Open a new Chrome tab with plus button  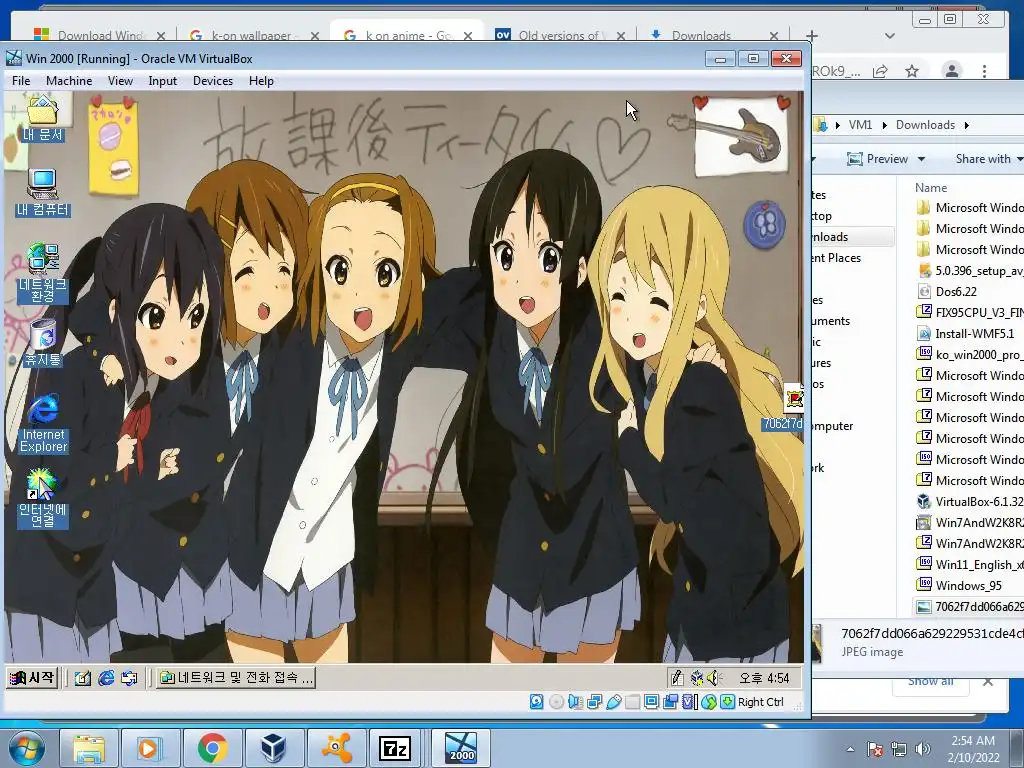[x=811, y=35]
